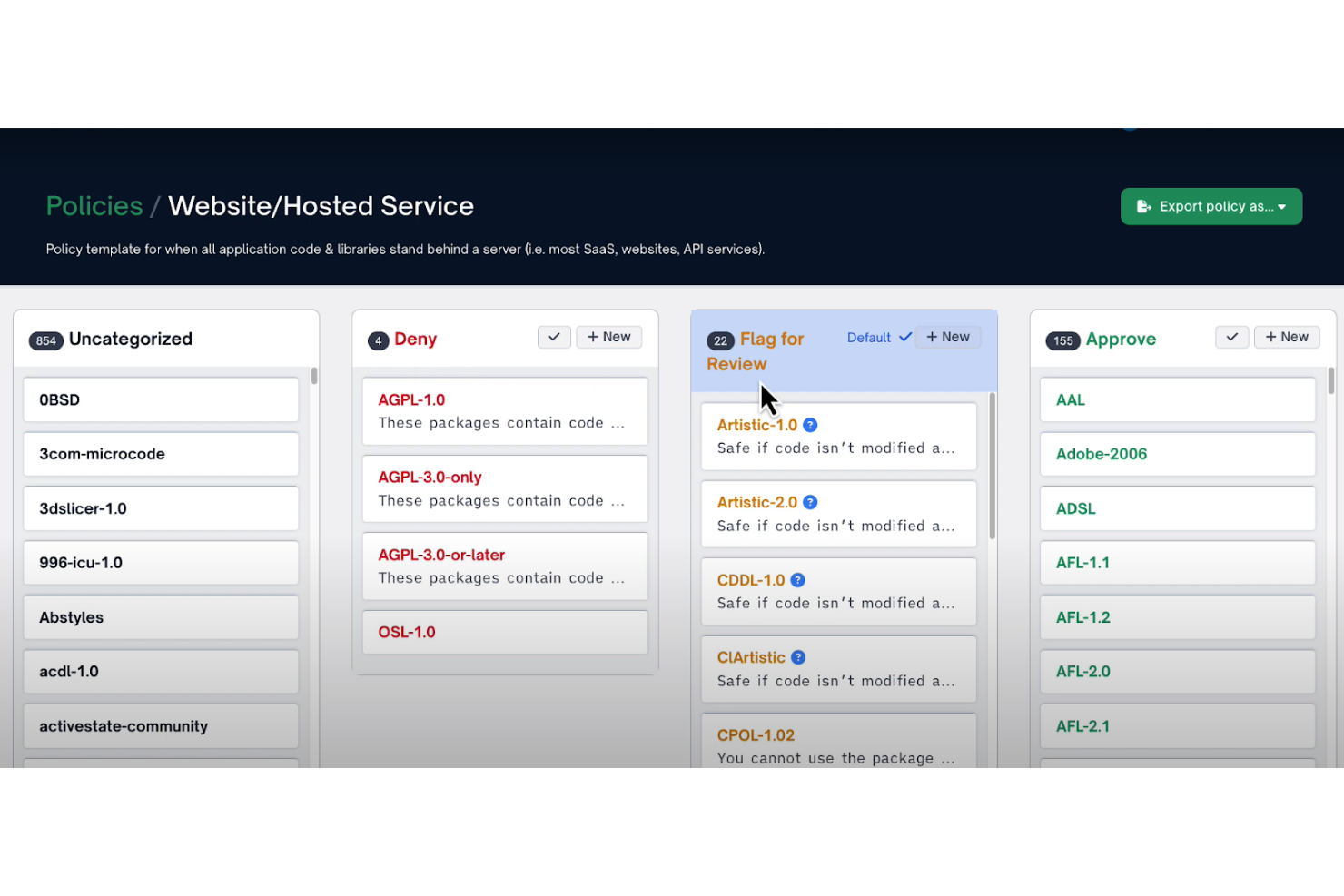The image size is (1344, 896).
Task: Select the OSL-1.0 card in Deny
Action: click(505, 632)
